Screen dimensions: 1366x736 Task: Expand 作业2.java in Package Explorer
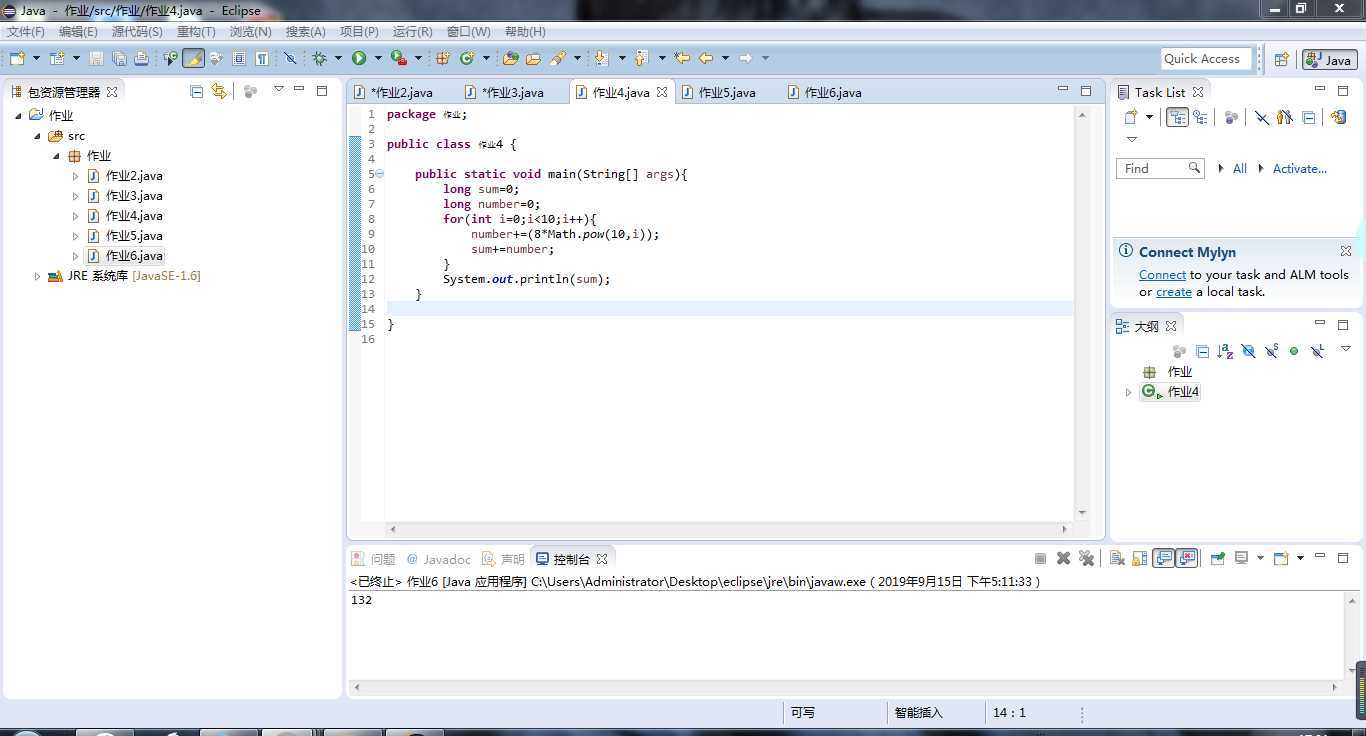(x=75, y=176)
